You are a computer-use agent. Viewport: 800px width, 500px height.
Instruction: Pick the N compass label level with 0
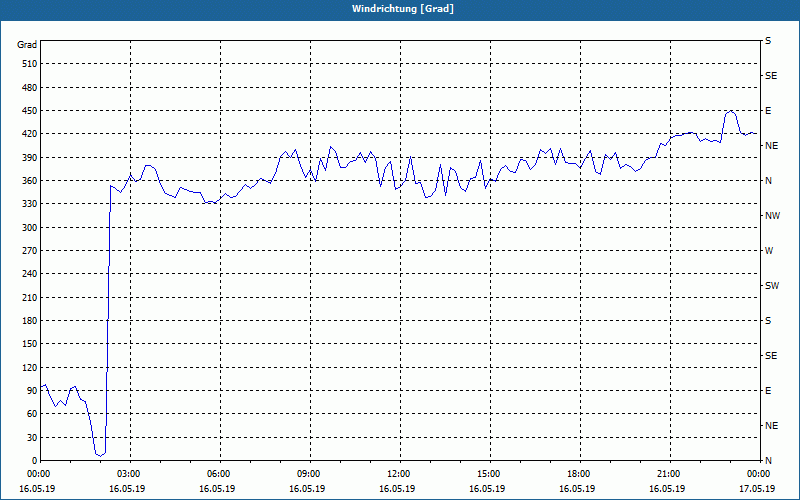[x=768, y=461]
